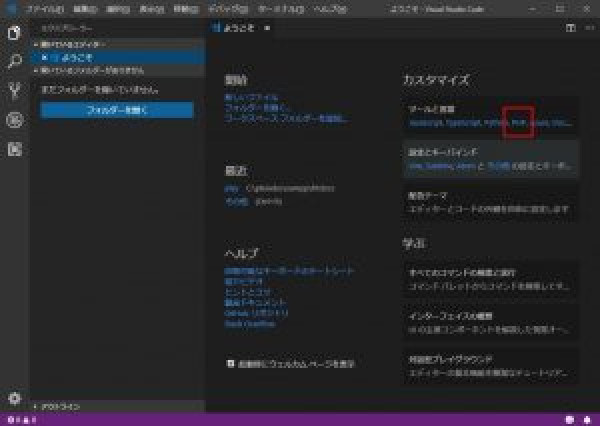600x426 pixels.
Task: Open the ファイル(F) menu
Action: point(45,9)
